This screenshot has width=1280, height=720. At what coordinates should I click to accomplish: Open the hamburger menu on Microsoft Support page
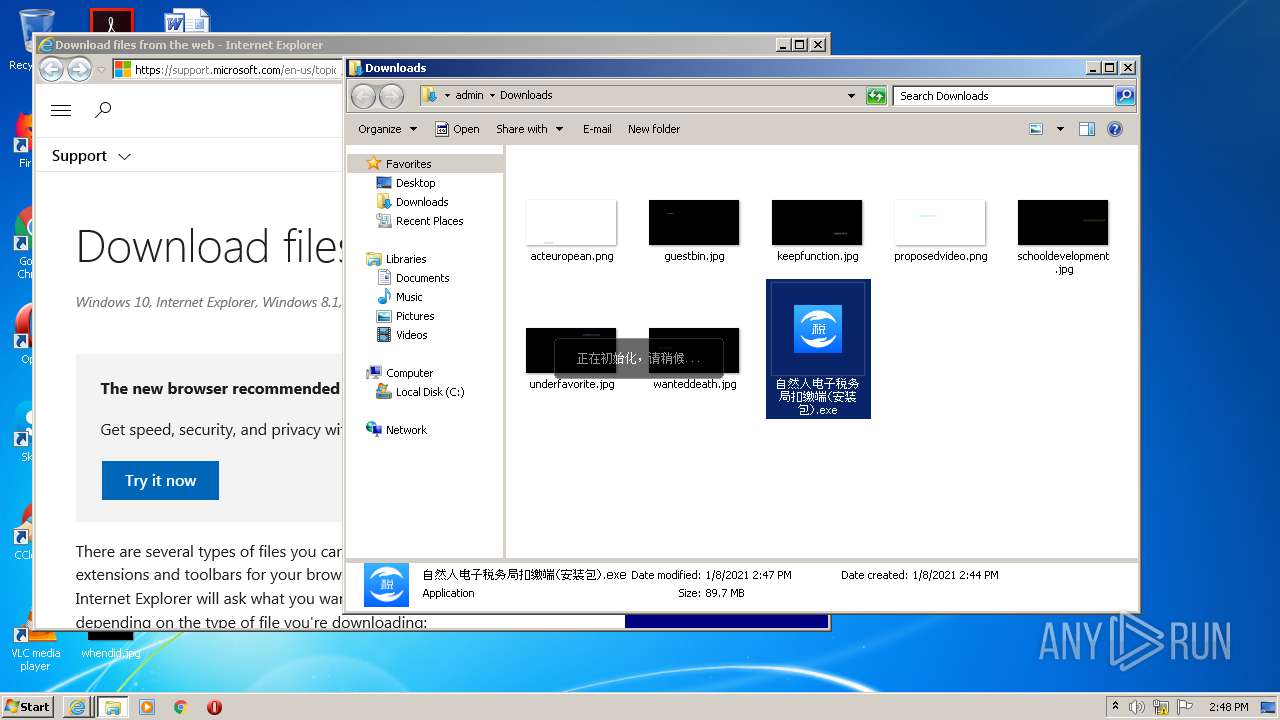pyautogui.click(x=61, y=111)
